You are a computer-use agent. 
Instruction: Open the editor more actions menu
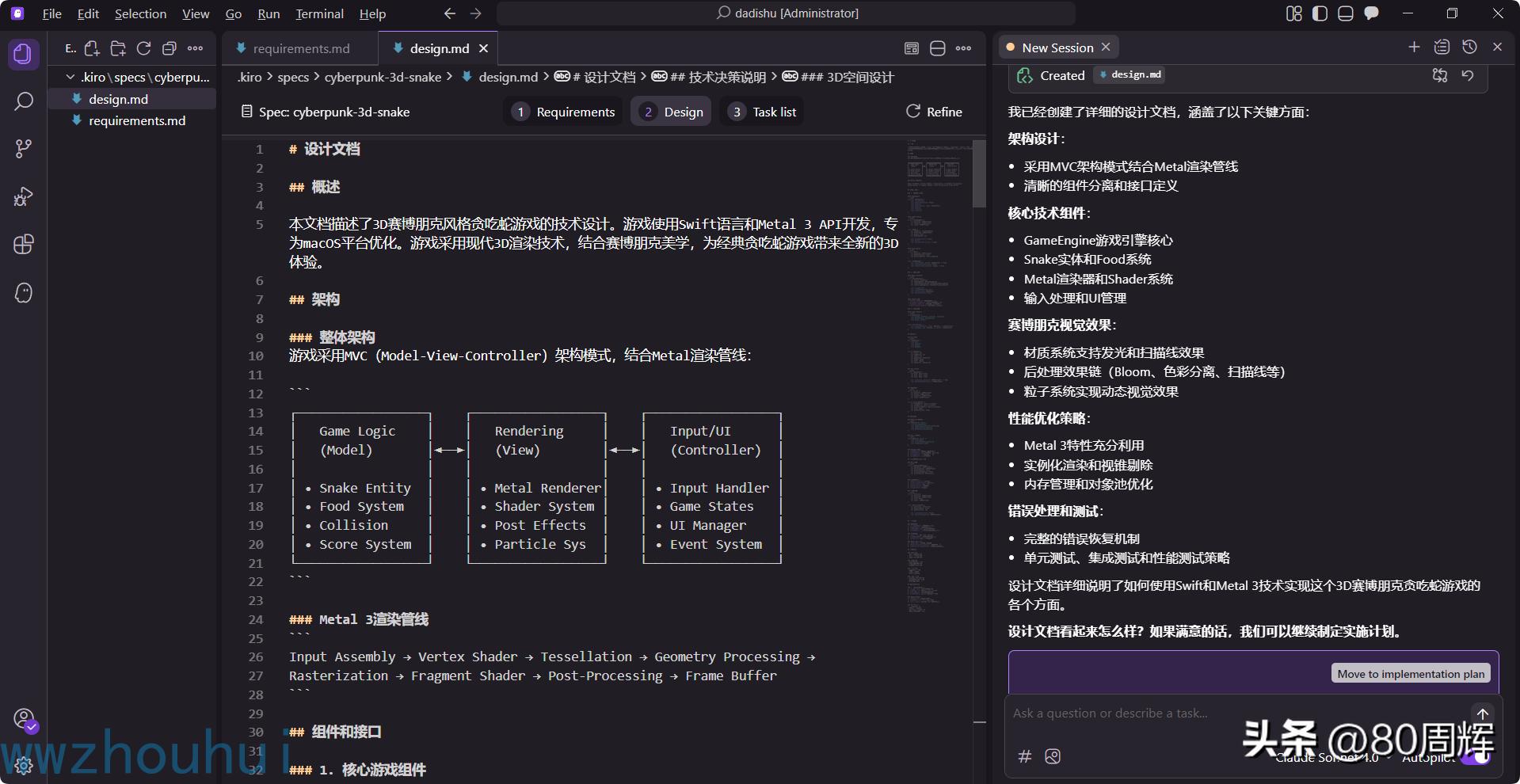click(x=963, y=48)
